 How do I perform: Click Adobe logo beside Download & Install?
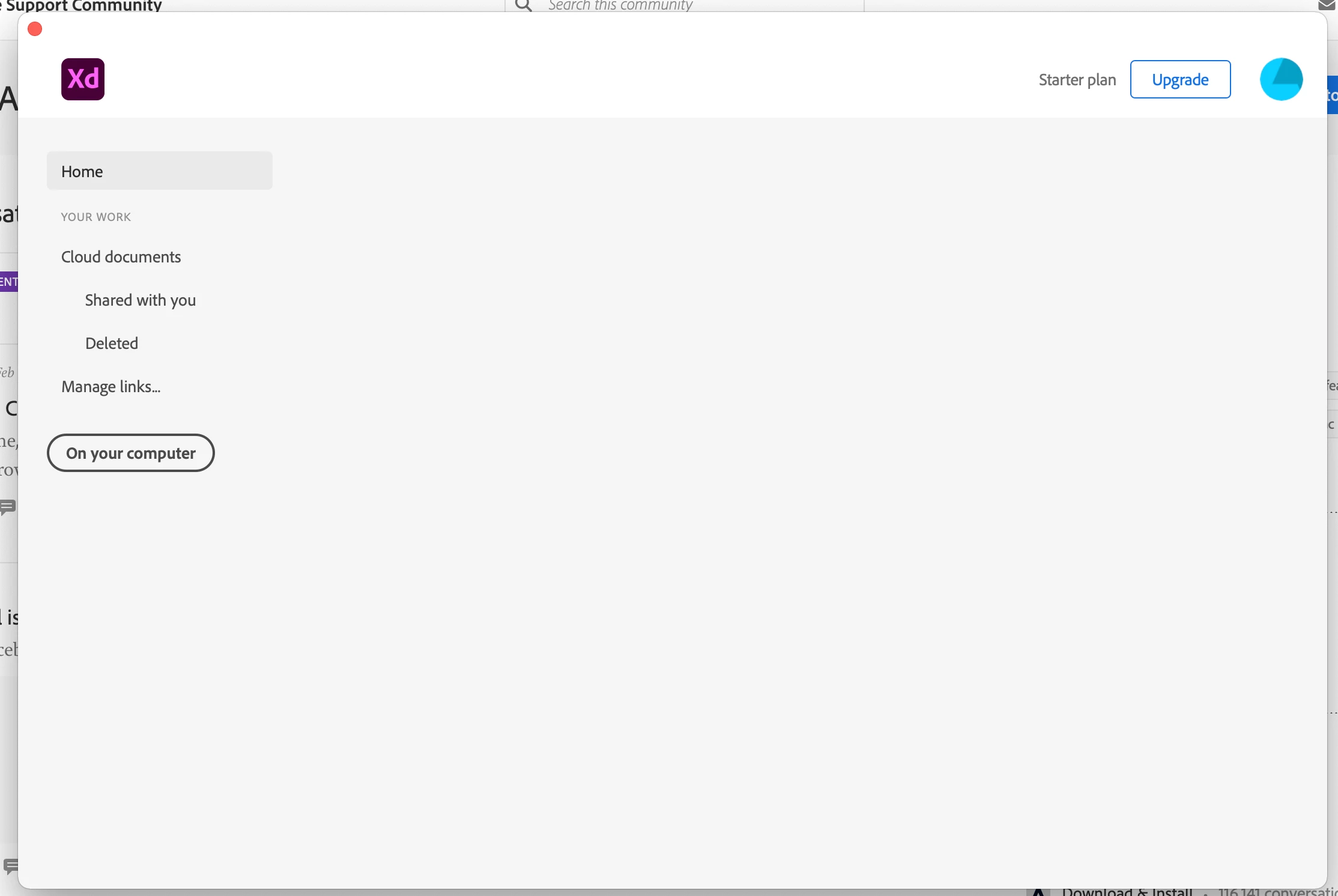1038,892
